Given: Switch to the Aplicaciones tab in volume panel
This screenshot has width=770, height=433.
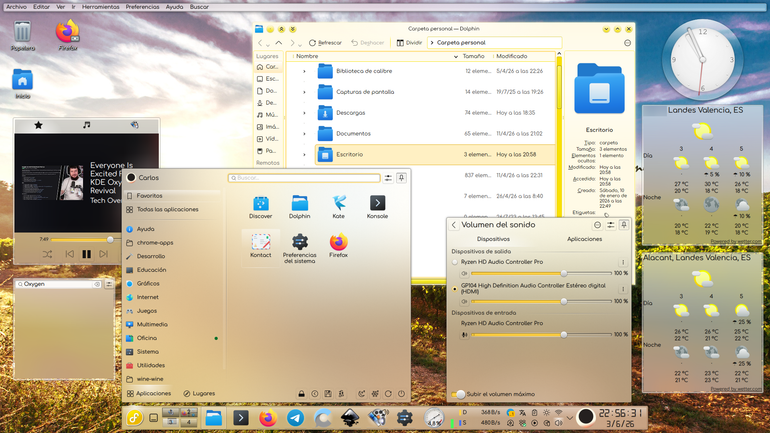Looking at the screenshot, I should (x=584, y=239).
